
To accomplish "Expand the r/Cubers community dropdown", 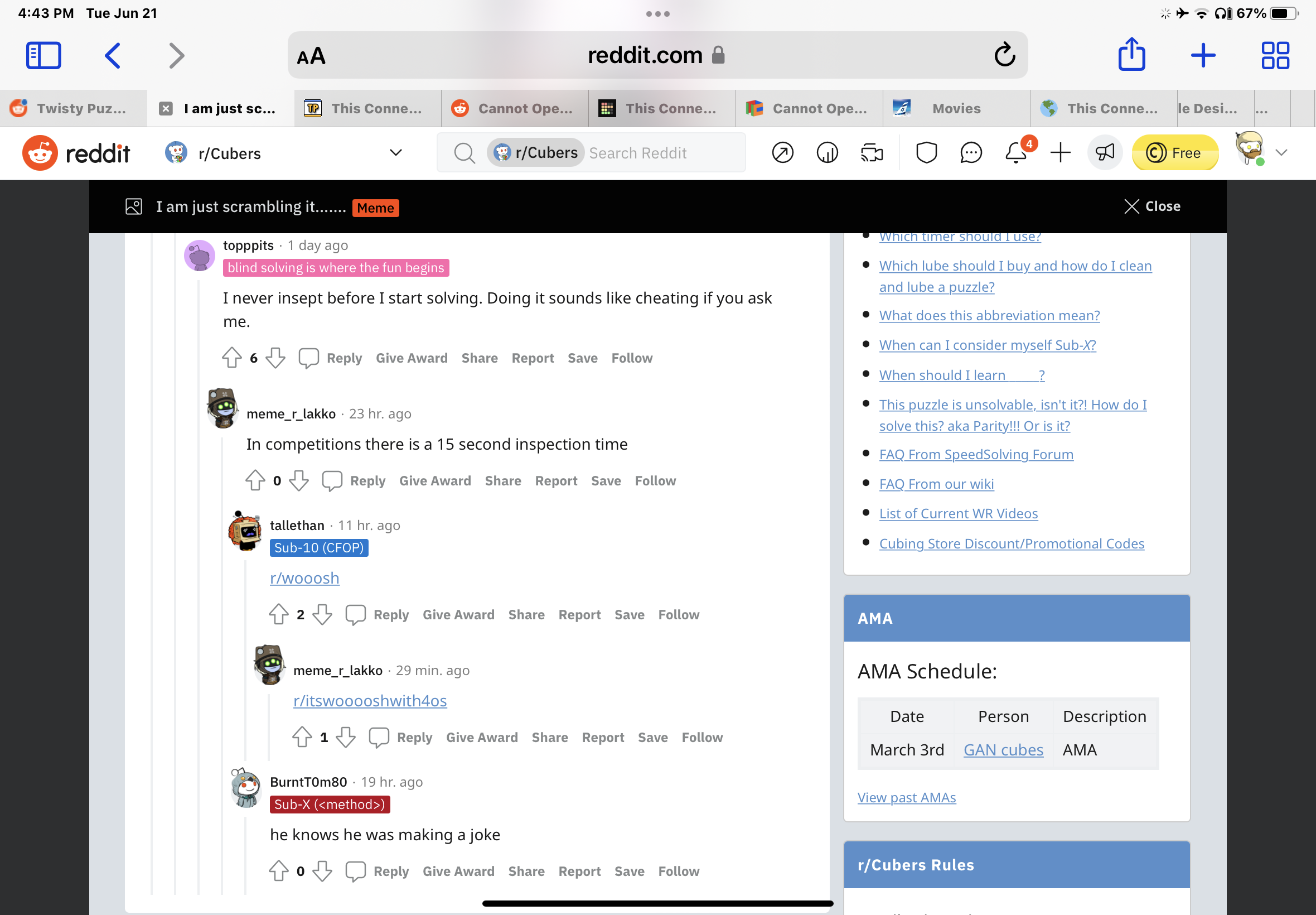I will (395, 153).
